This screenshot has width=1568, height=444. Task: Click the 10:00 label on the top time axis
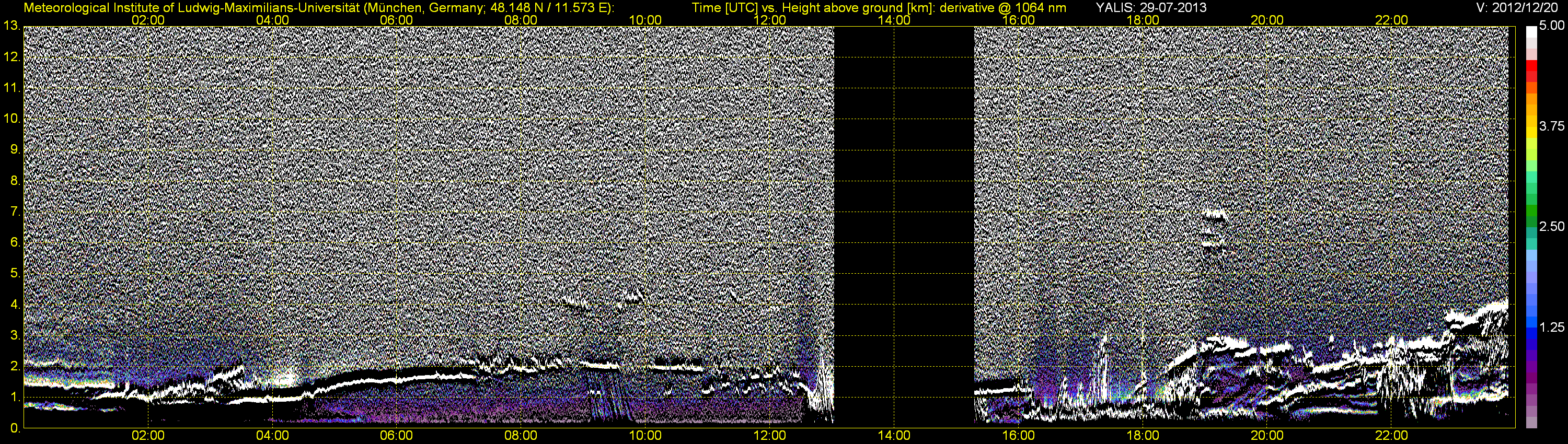645,20
